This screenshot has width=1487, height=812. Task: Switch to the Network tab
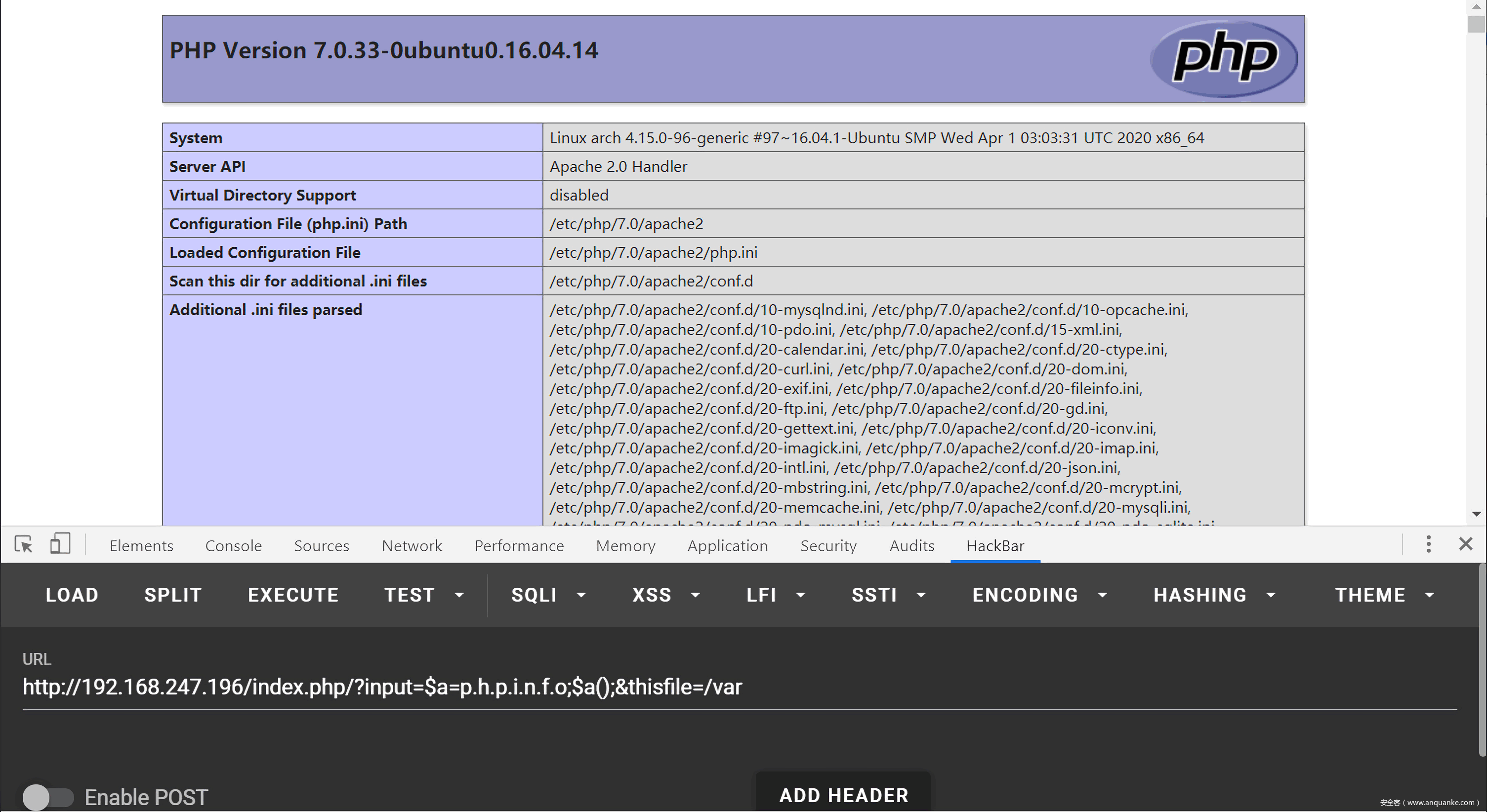(x=412, y=546)
